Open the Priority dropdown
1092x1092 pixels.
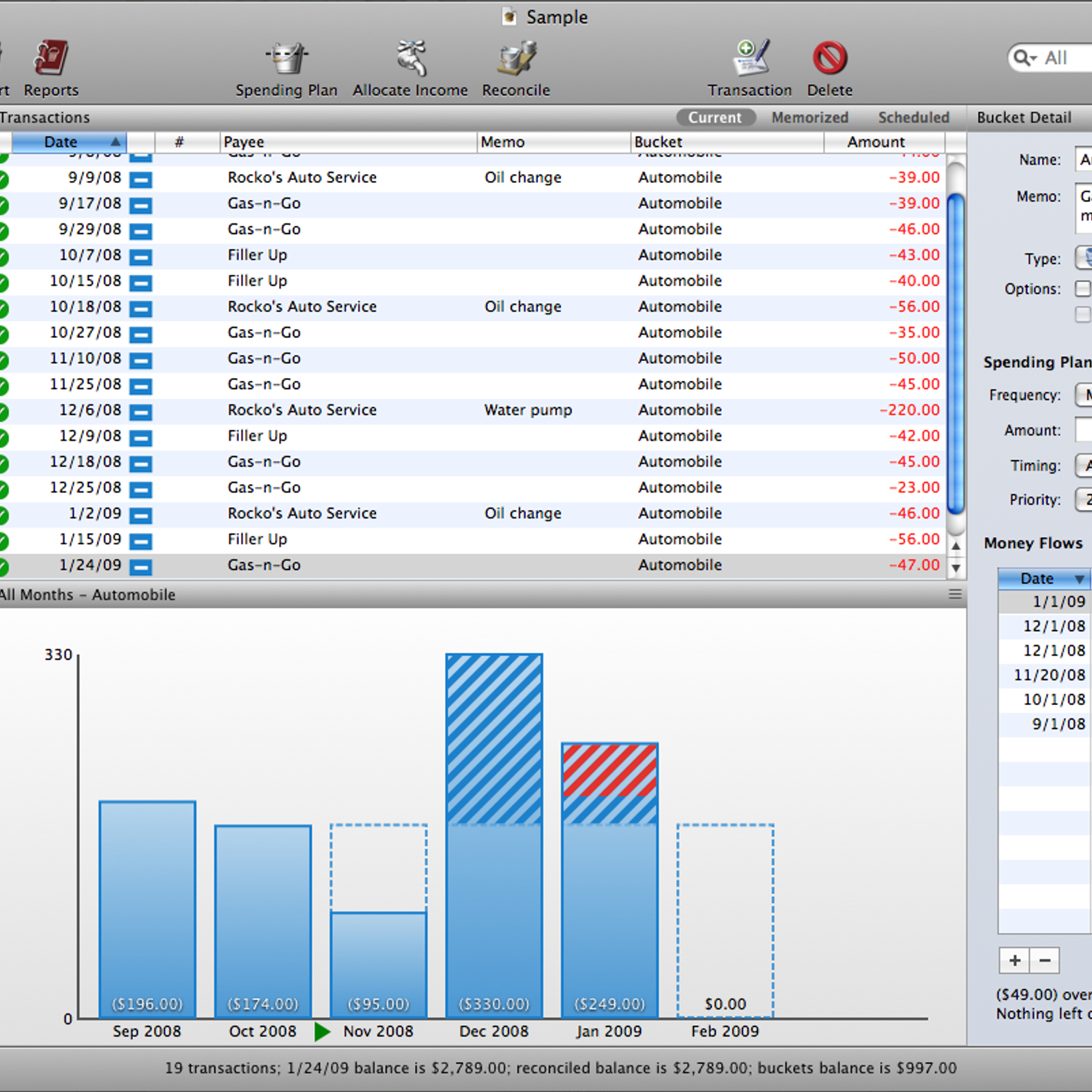[1084, 500]
